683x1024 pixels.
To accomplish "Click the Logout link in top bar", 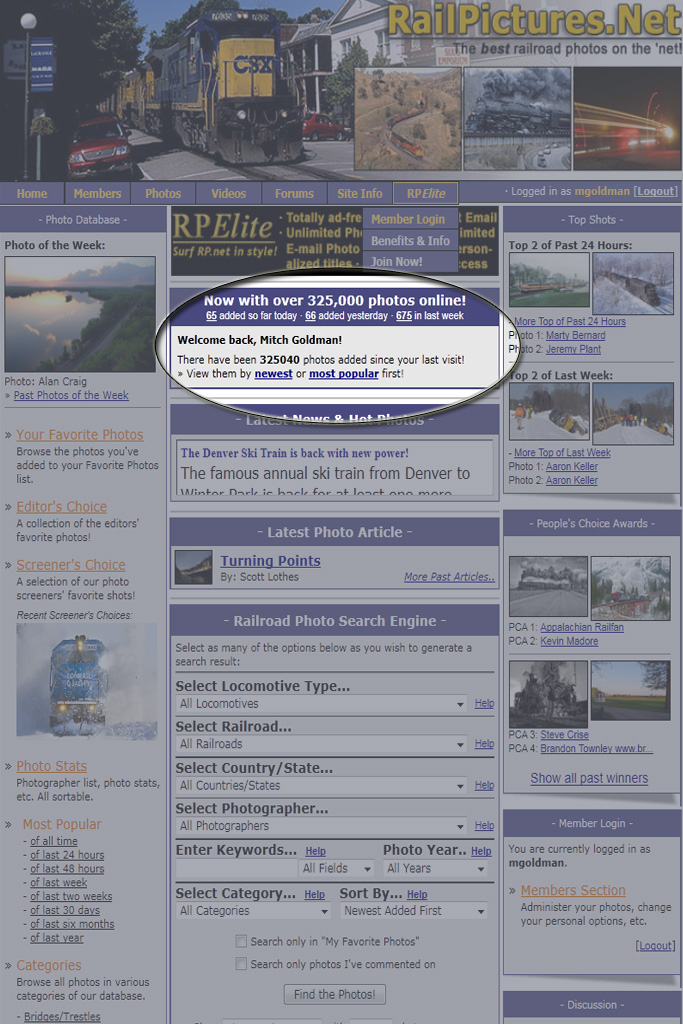I will [656, 191].
